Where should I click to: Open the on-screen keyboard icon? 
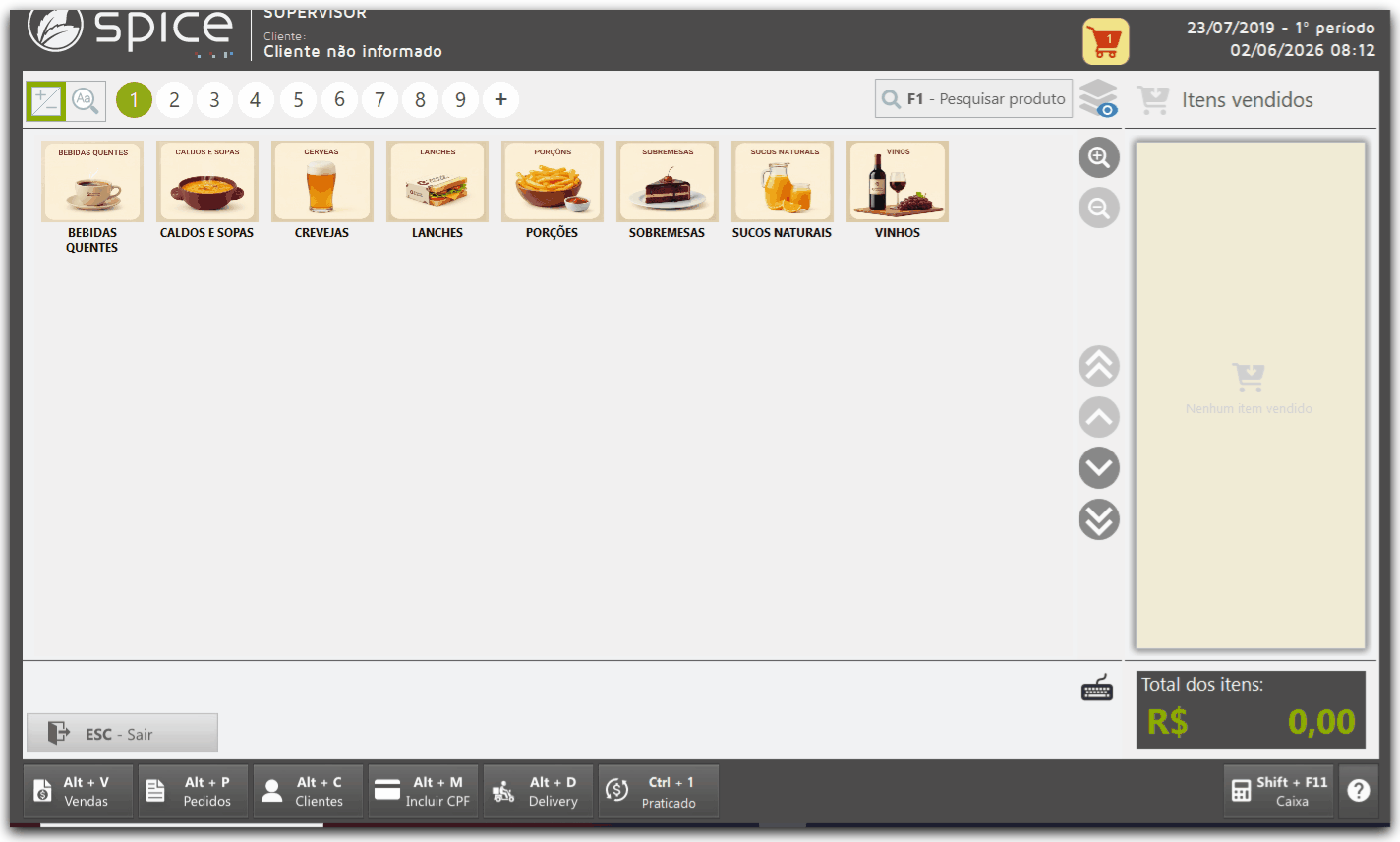point(1097,689)
